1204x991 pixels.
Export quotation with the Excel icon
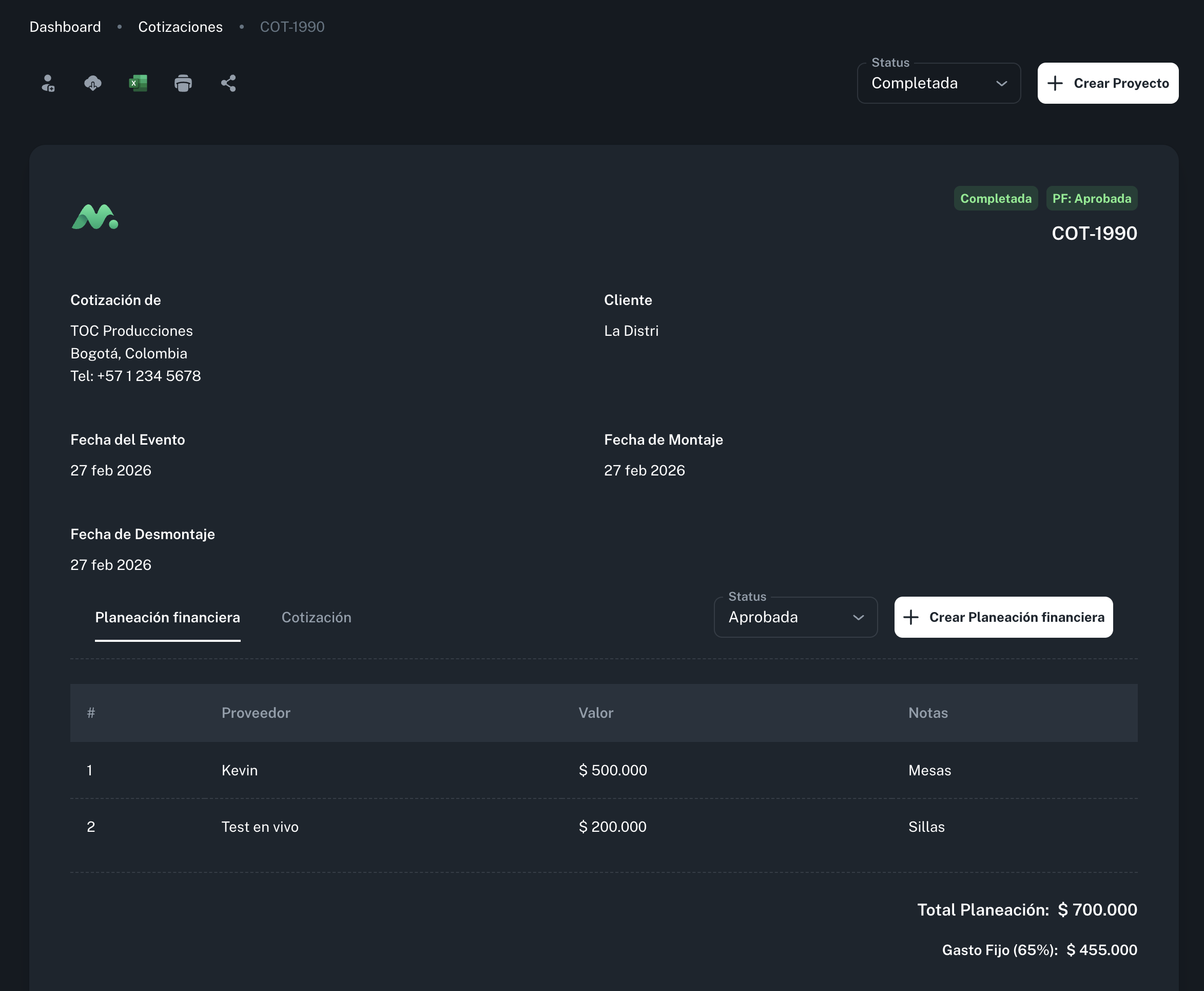[x=138, y=83]
